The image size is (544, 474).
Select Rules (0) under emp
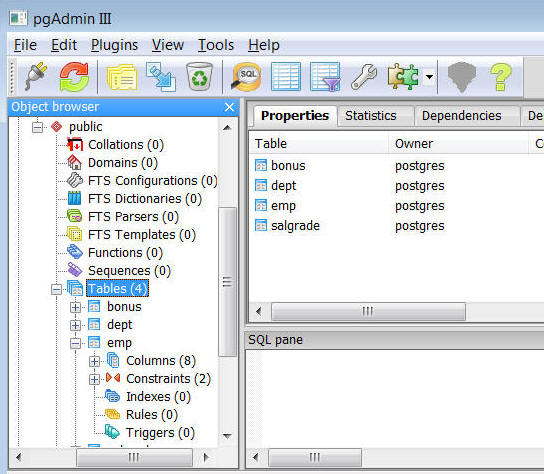coord(152,415)
